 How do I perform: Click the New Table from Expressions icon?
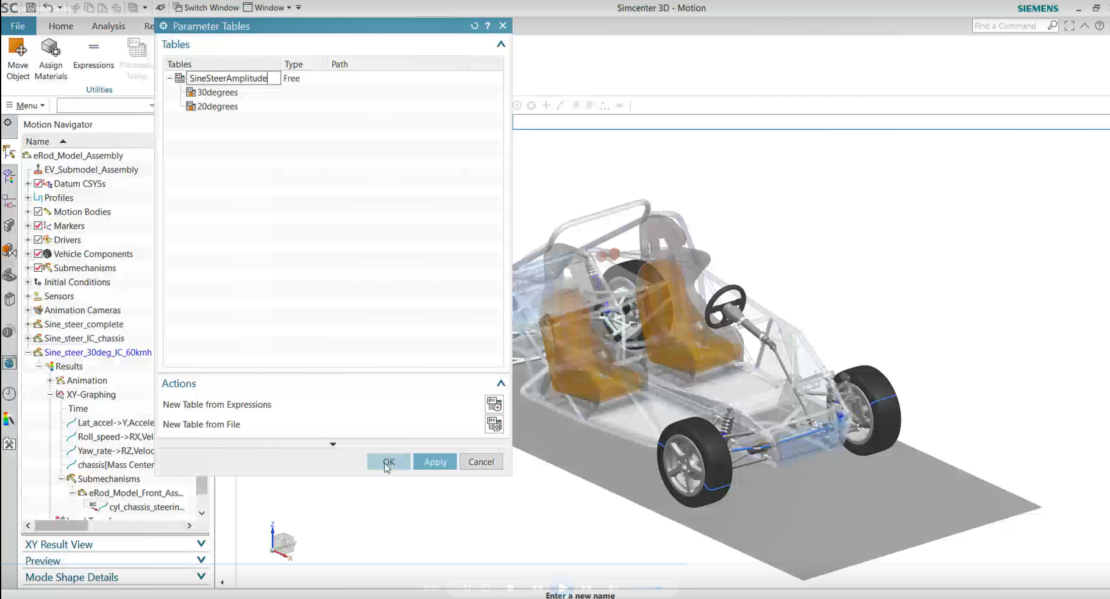pos(494,404)
